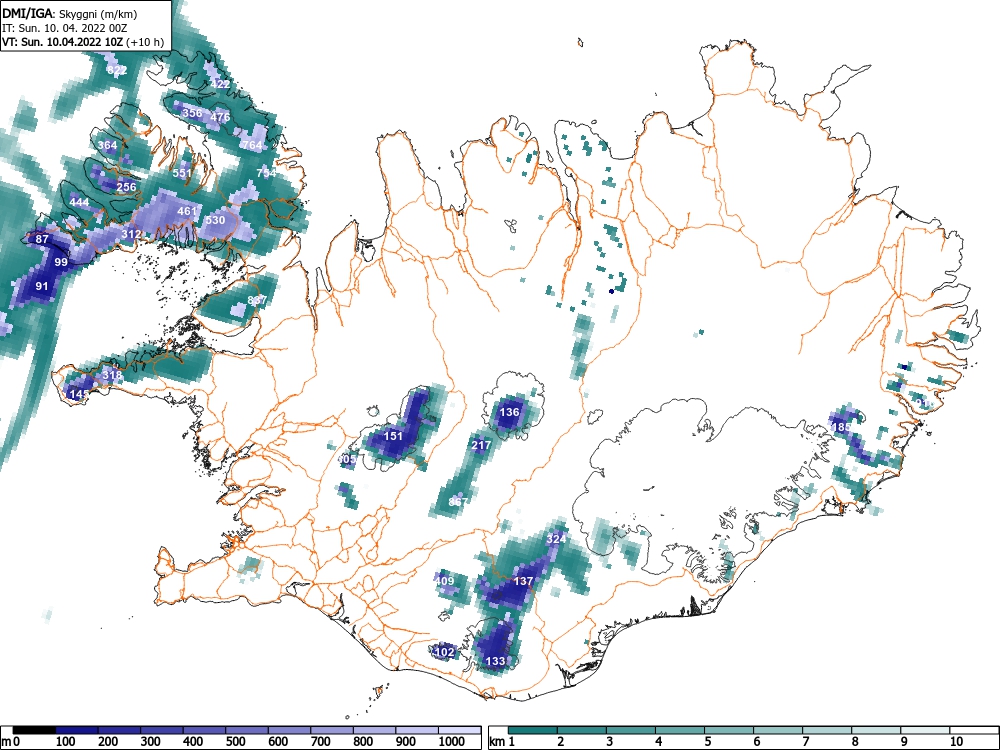This screenshot has width=1000, height=750.
Task: Click the visibility value 551
Action: [x=182, y=173]
